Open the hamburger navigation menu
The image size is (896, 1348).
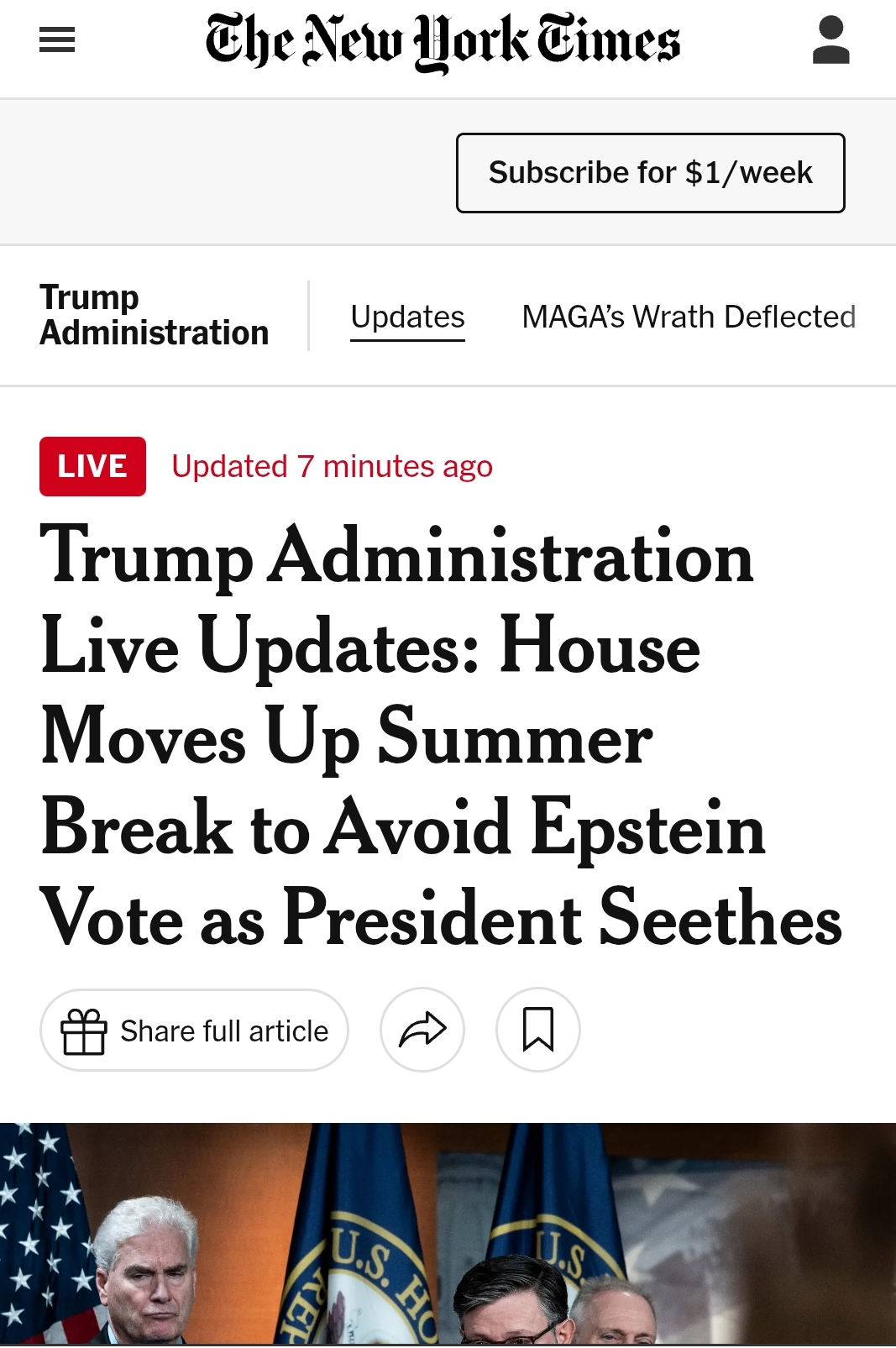tap(57, 40)
